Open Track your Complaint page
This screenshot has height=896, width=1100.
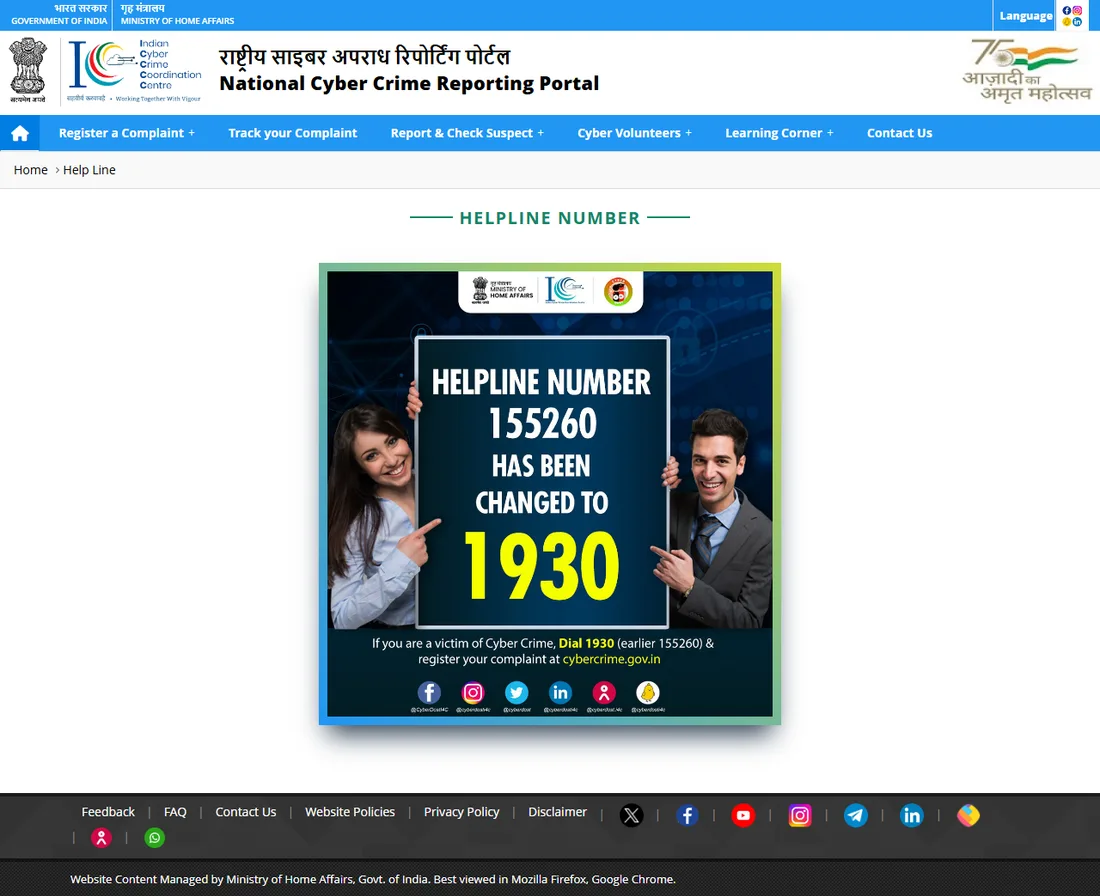293,133
